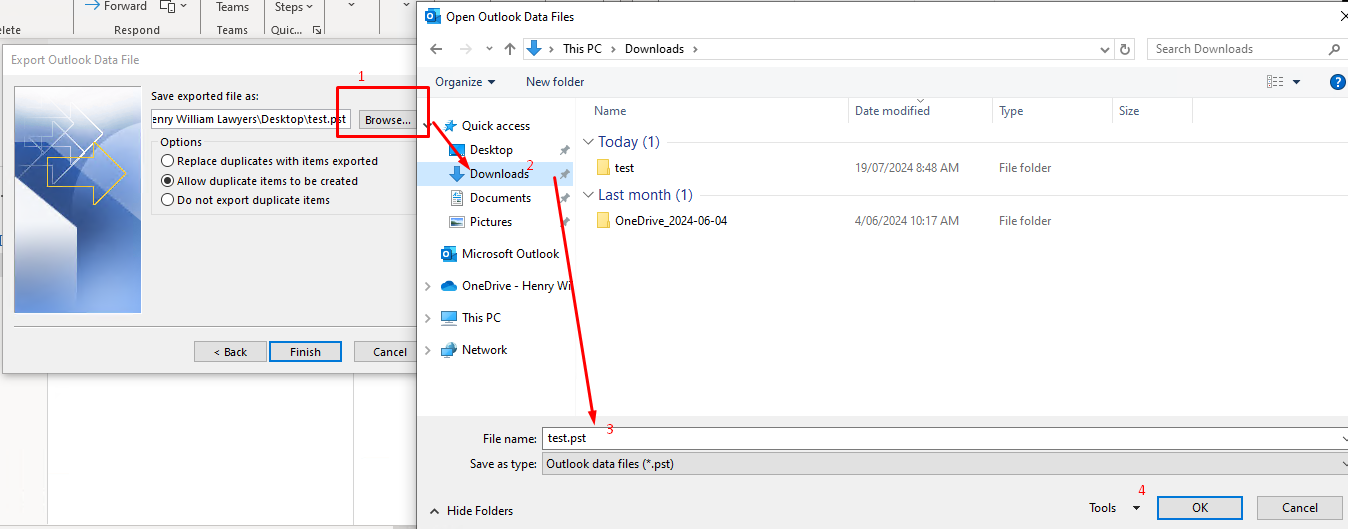Click the Finish button

pyautogui.click(x=305, y=352)
